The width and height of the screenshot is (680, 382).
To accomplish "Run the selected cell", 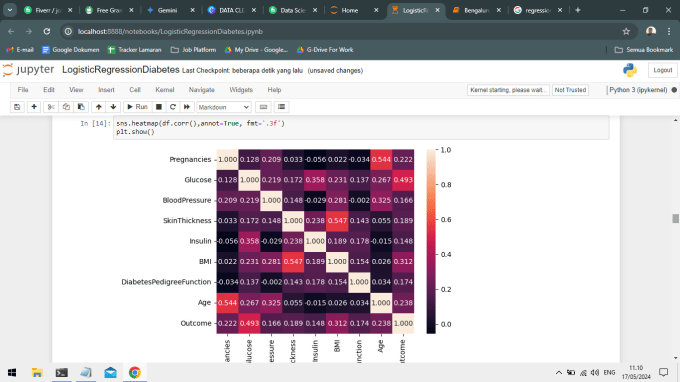I will [x=137, y=107].
